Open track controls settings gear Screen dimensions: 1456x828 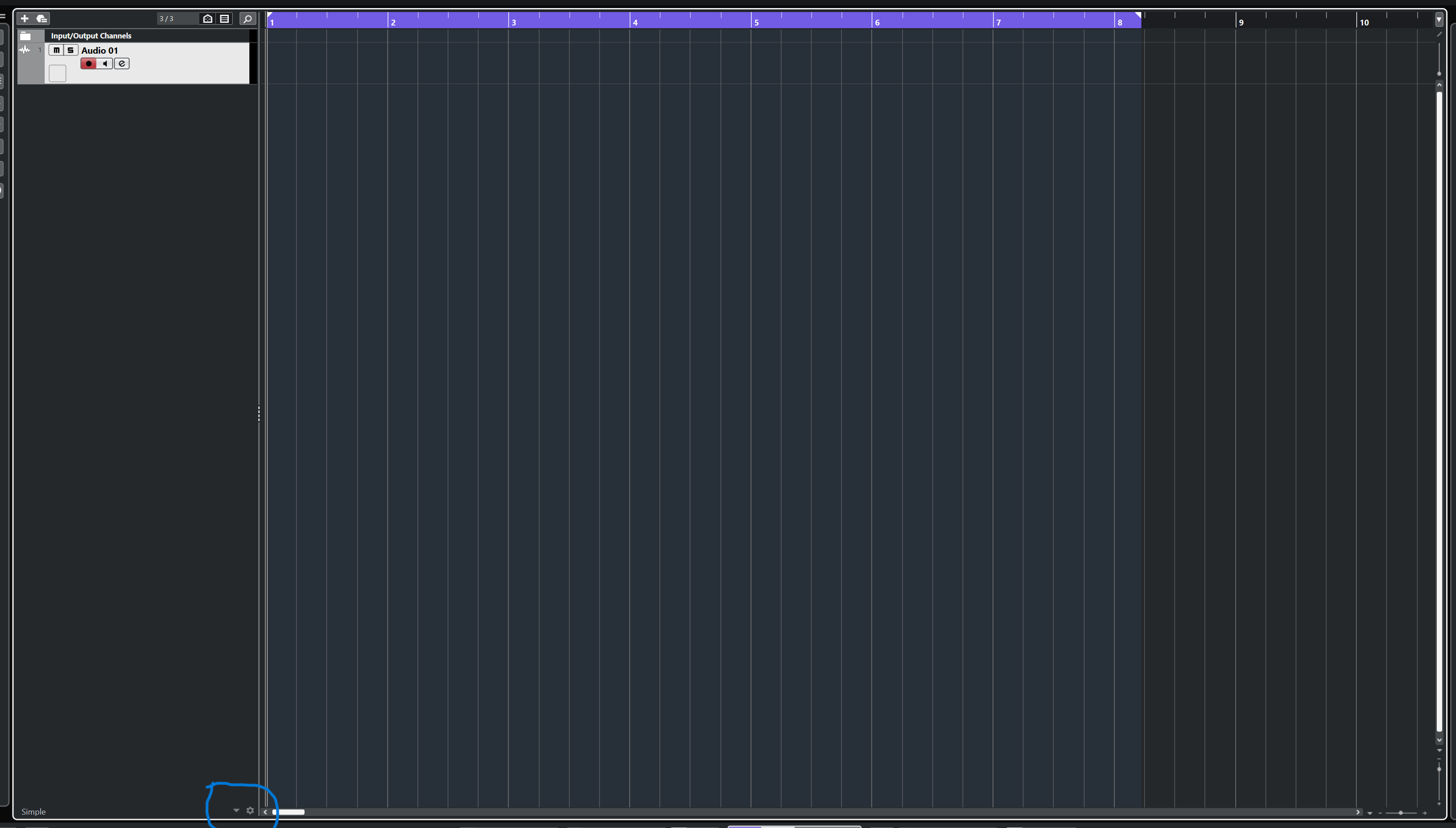coord(250,811)
